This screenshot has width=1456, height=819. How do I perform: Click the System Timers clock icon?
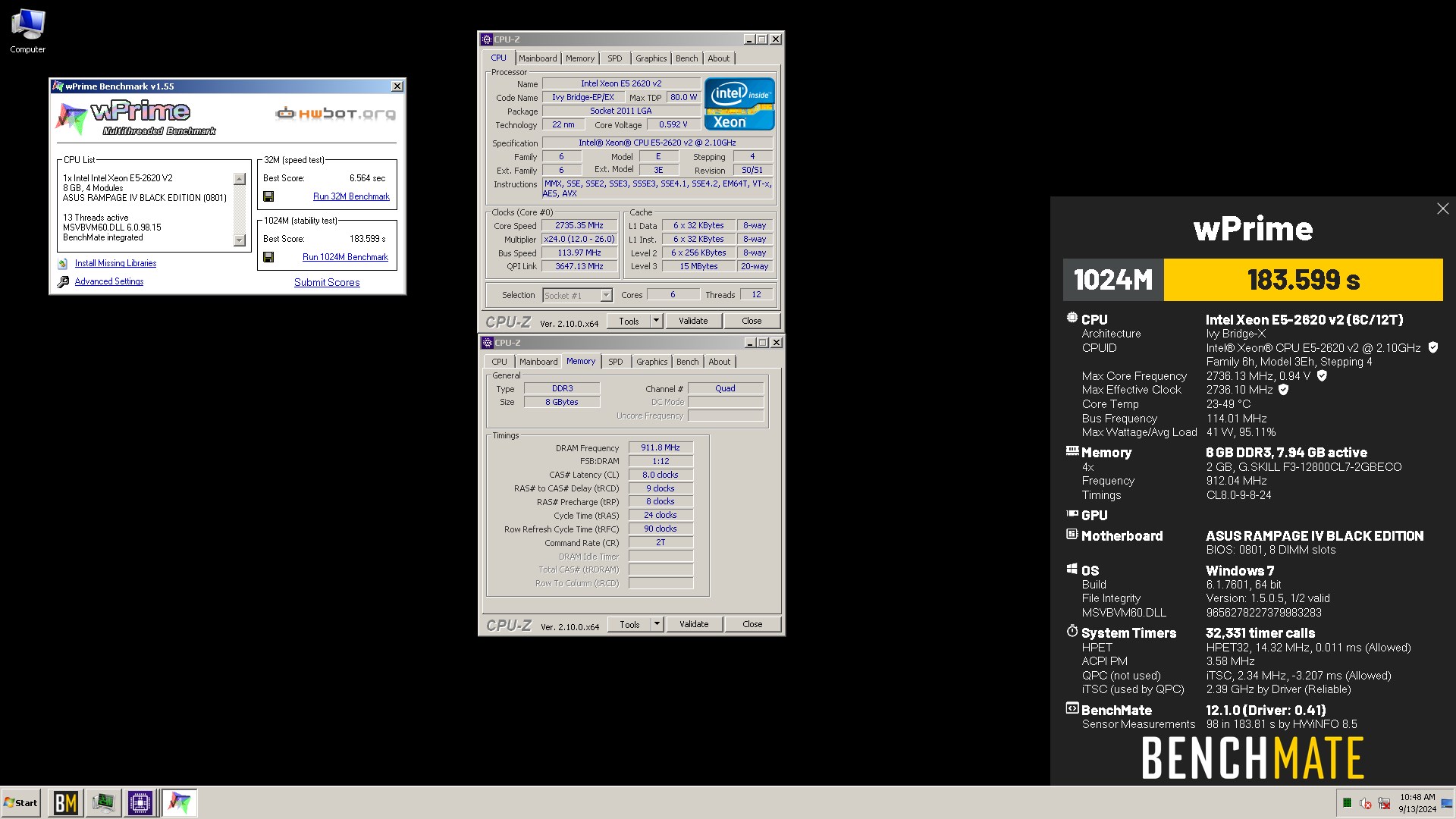[1072, 631]
